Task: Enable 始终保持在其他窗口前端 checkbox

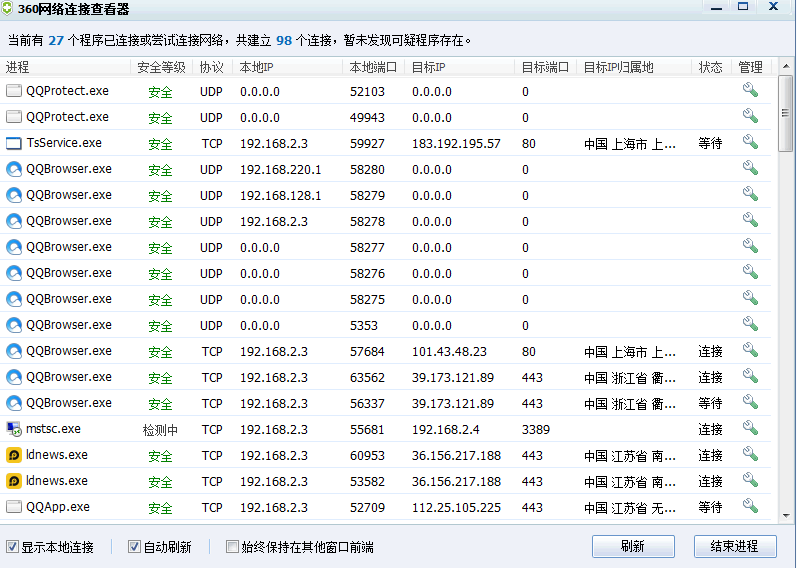Action: (x=232, y=547)
